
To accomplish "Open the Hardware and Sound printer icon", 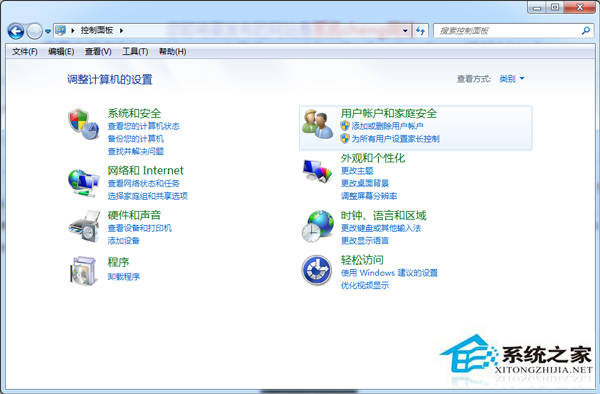I will (84, 226).
